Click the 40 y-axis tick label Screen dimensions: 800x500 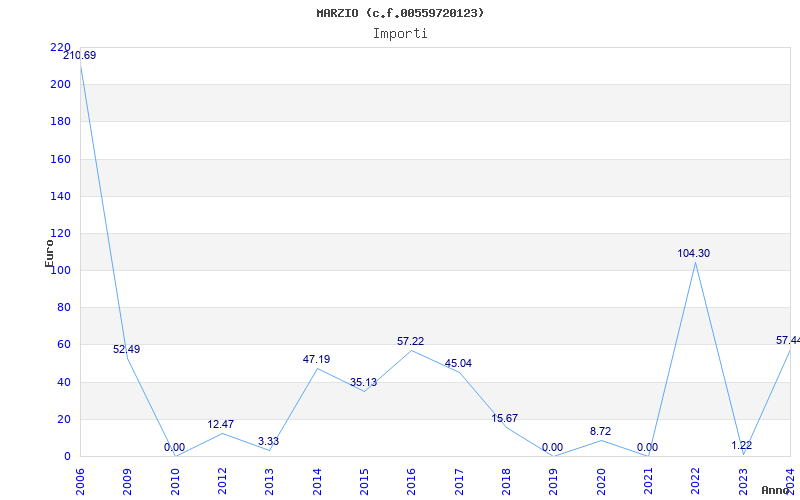[x=64, y=382]
